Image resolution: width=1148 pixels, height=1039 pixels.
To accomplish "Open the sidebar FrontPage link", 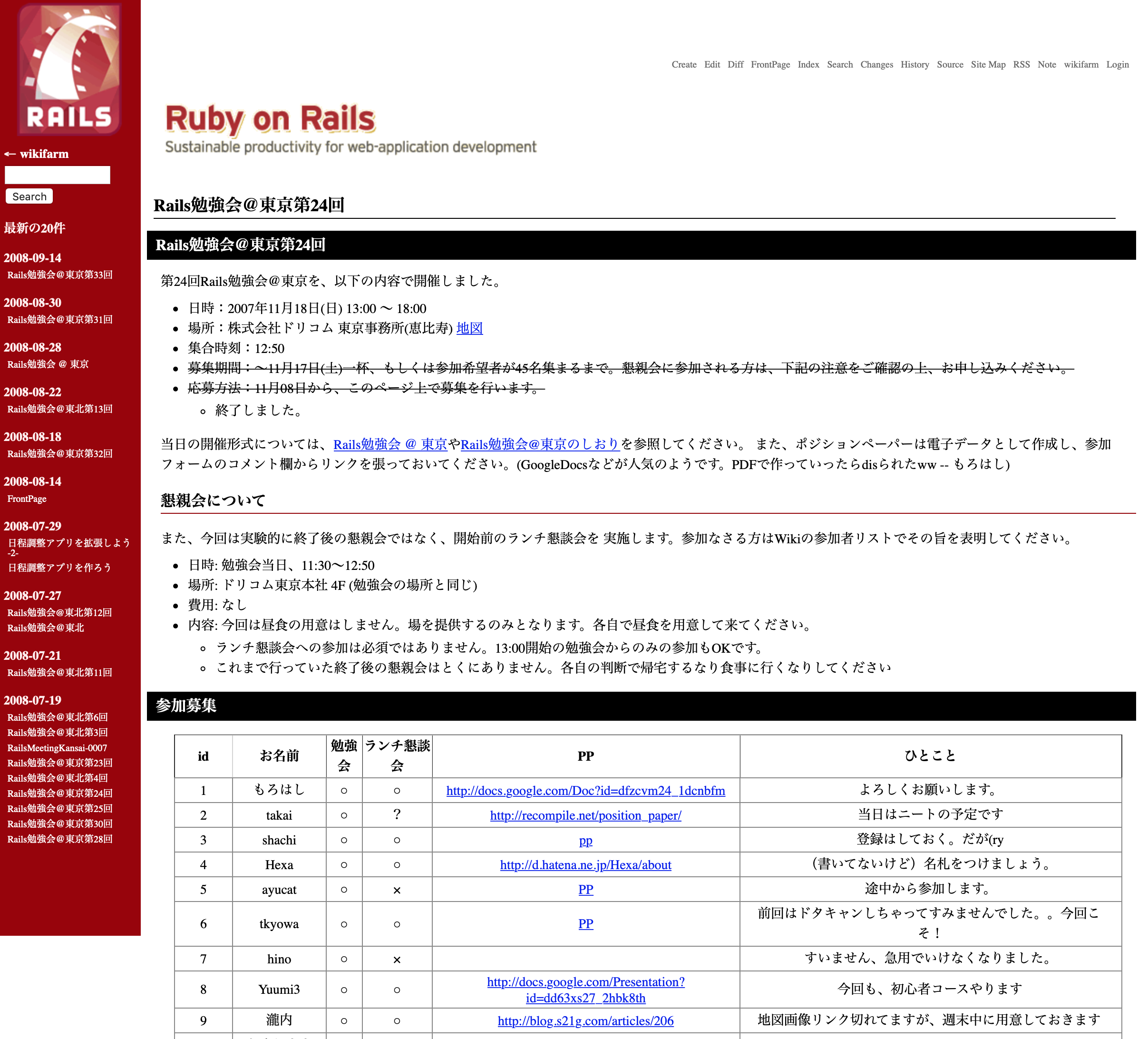I will [27, 499].
